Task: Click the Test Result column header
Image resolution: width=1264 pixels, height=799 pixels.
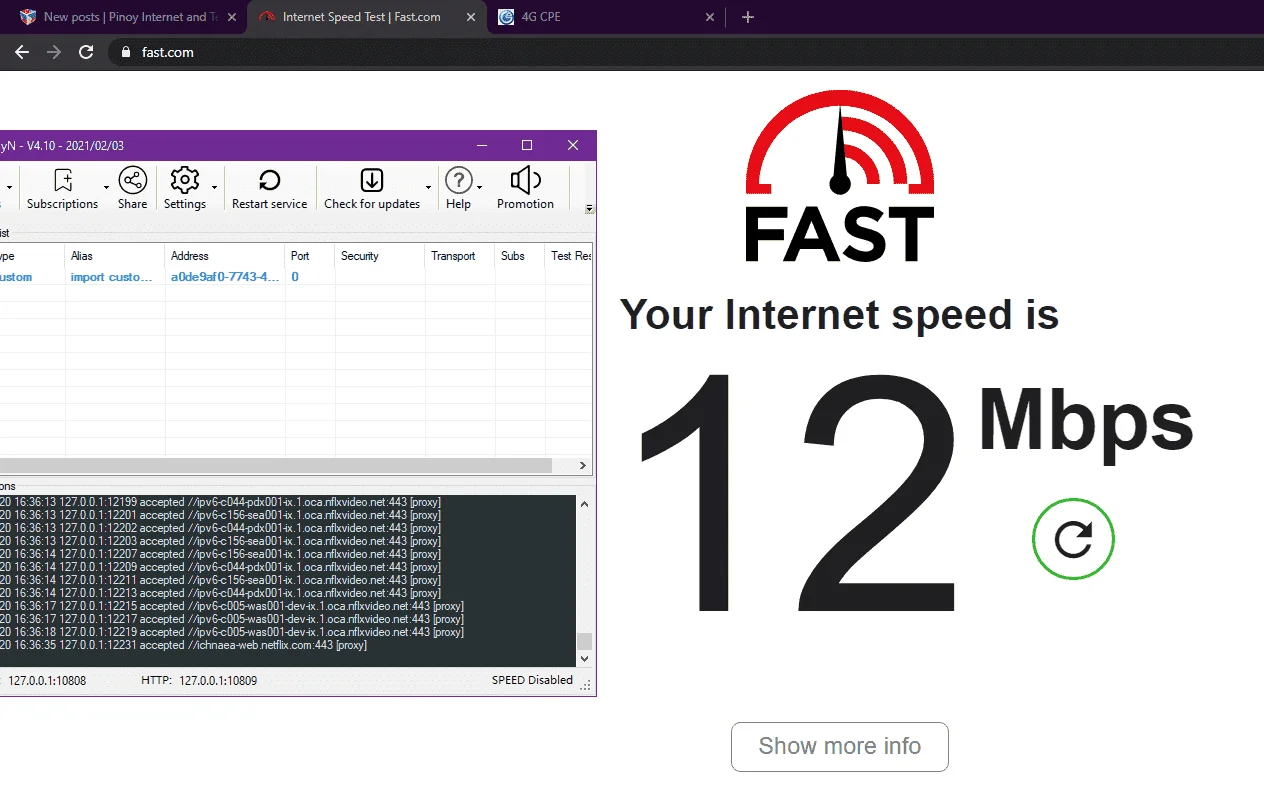Action: [x=569, y=256]
